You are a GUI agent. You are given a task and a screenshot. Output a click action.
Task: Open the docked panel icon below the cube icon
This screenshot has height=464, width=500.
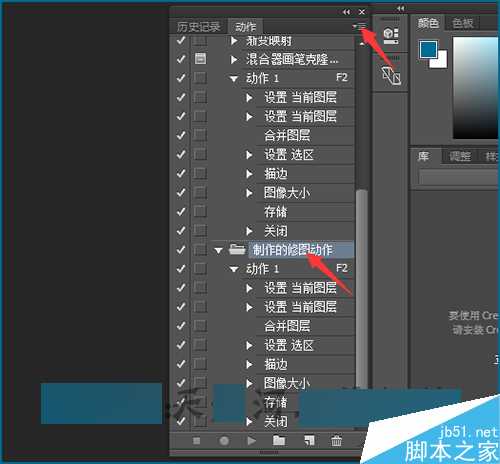click(x=391, y=75)
